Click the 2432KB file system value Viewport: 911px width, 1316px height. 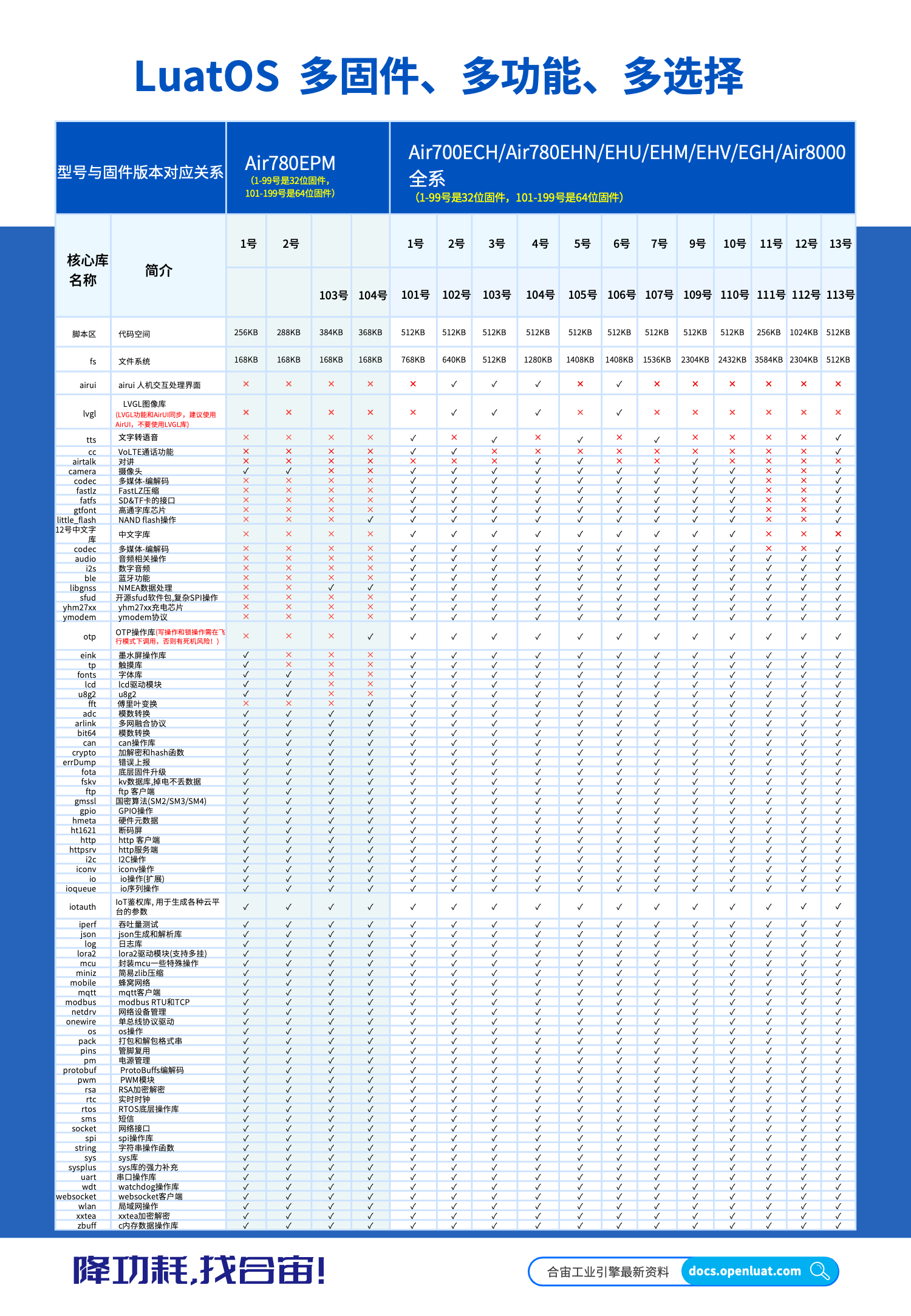[x=732, y=360]
